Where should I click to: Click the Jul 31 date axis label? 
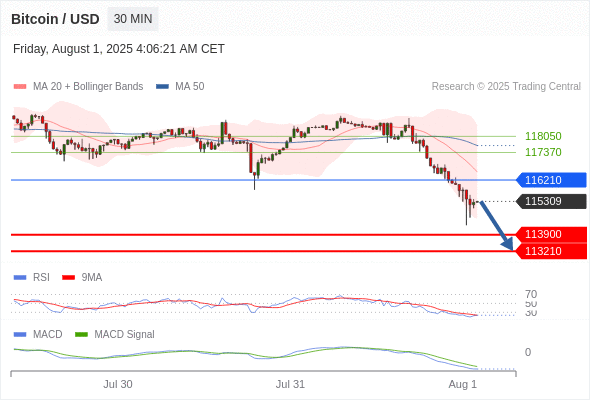pos(290,384)
